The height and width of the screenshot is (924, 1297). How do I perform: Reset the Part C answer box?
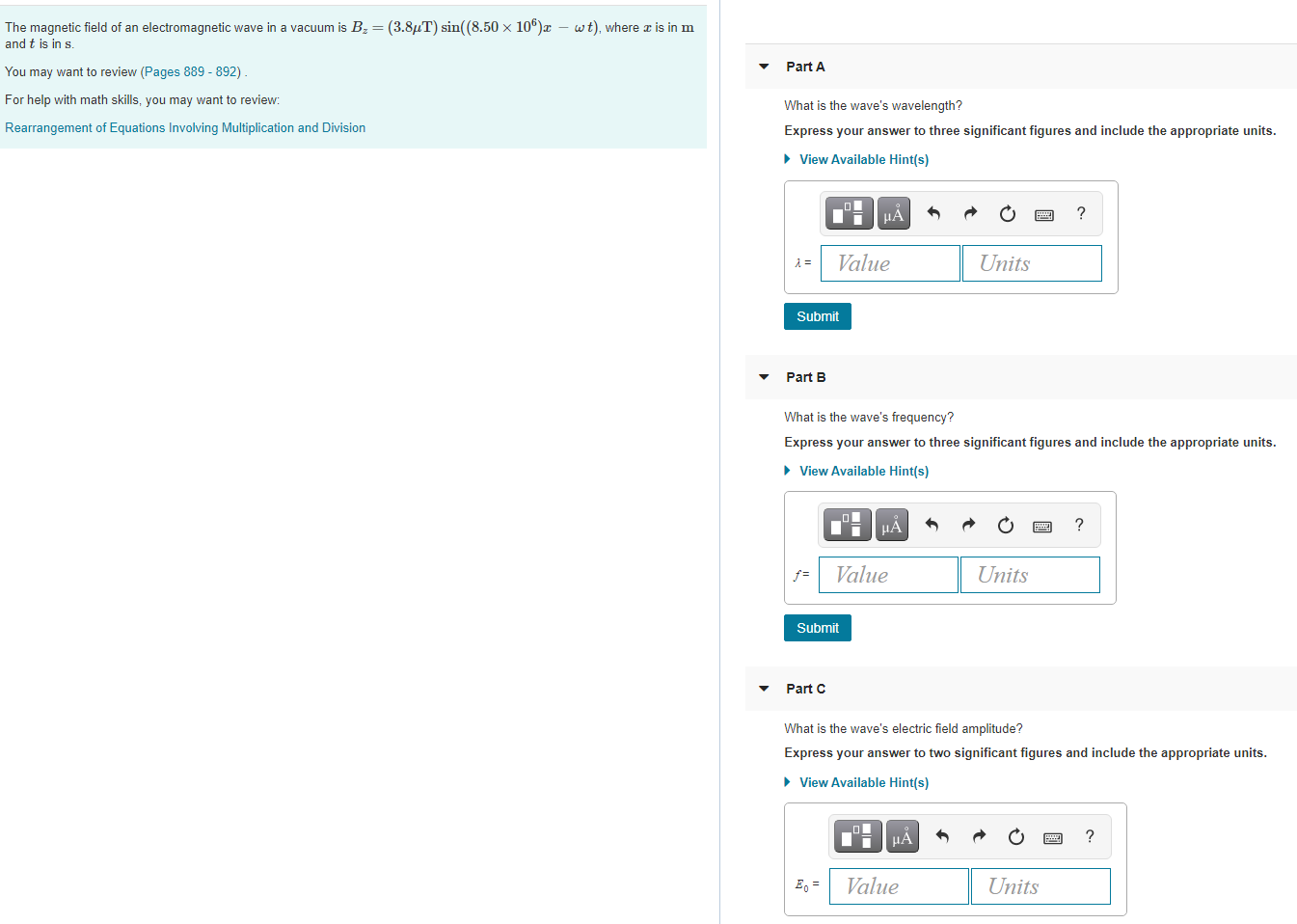(x=1015, y=836)
